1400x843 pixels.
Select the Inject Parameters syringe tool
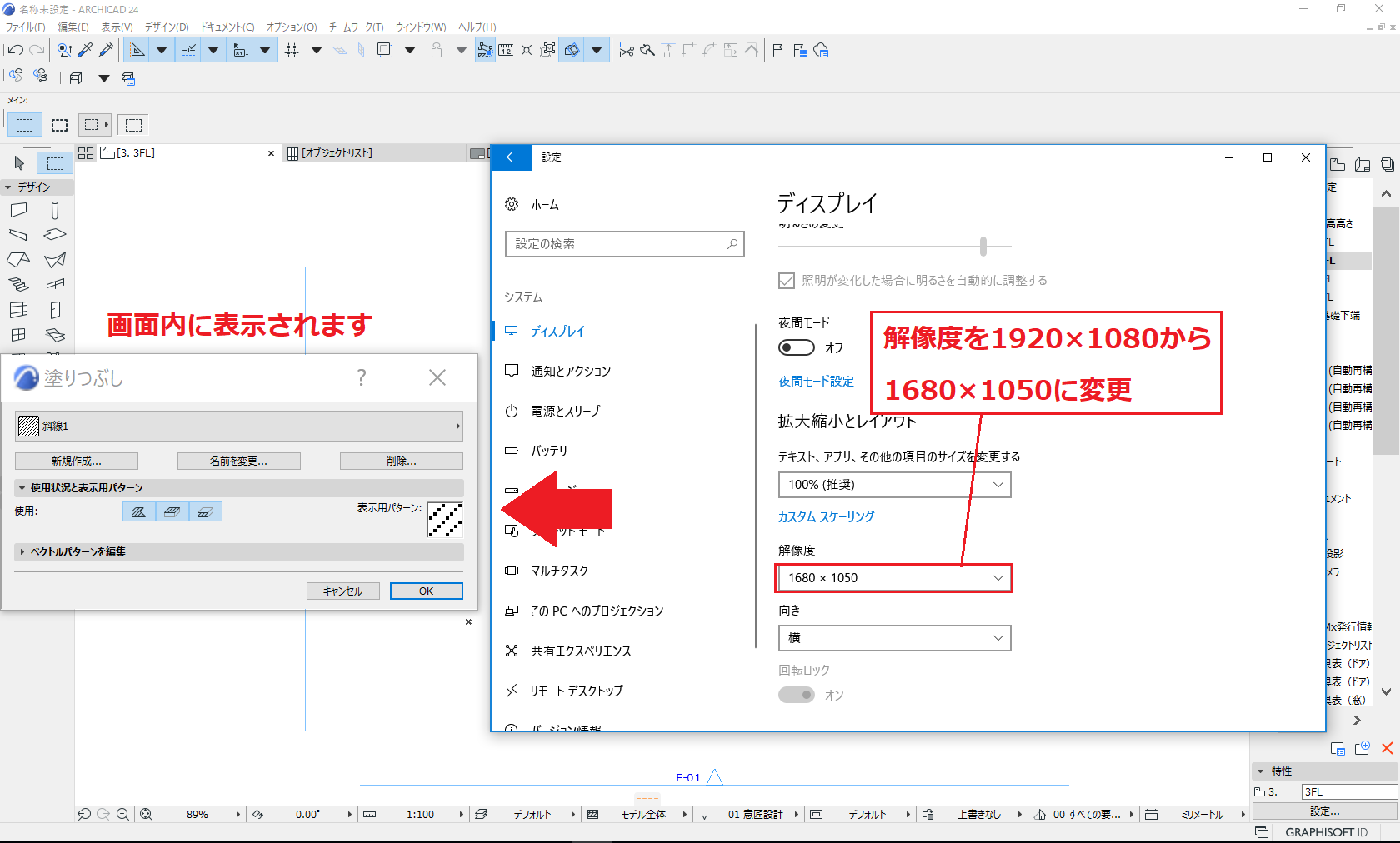click(106, 50)
